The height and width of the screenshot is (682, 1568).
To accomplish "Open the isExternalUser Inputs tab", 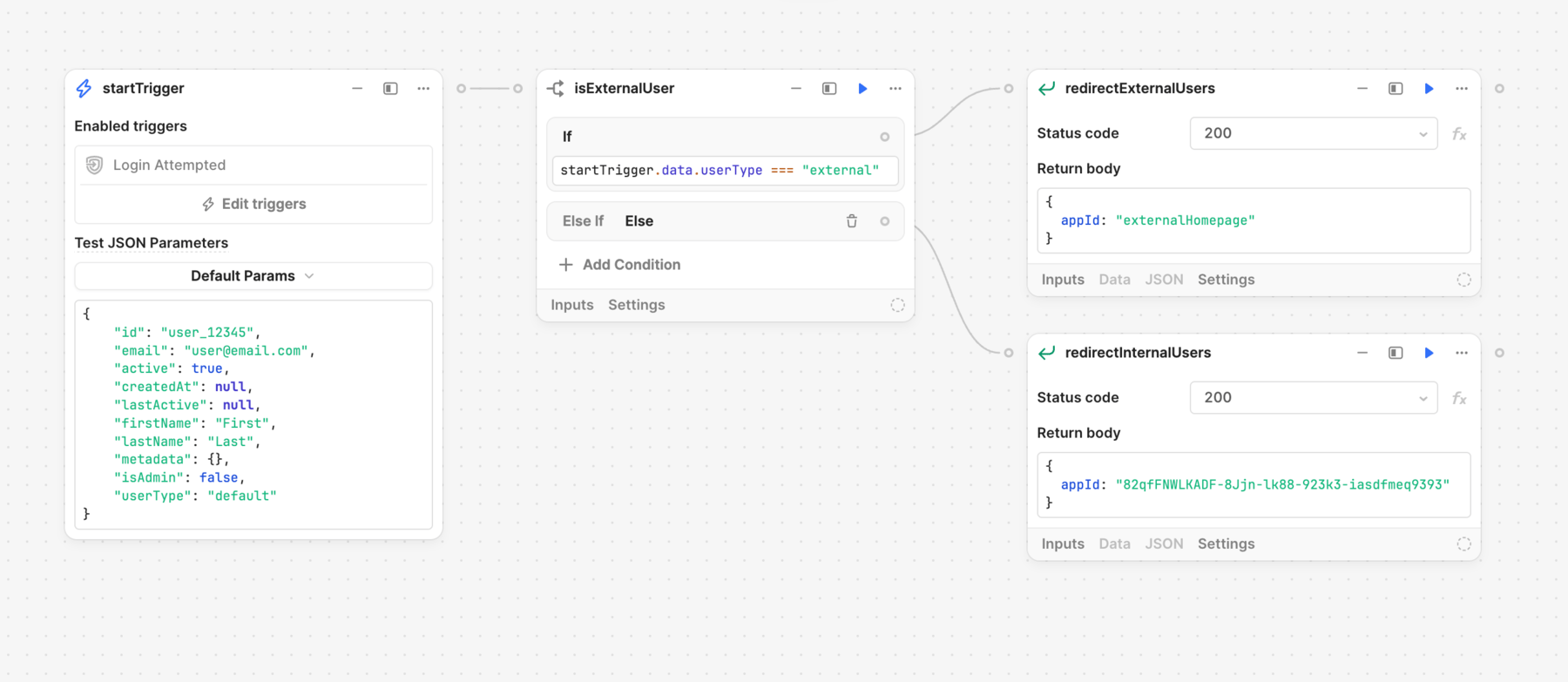I will tap(572, 305).
